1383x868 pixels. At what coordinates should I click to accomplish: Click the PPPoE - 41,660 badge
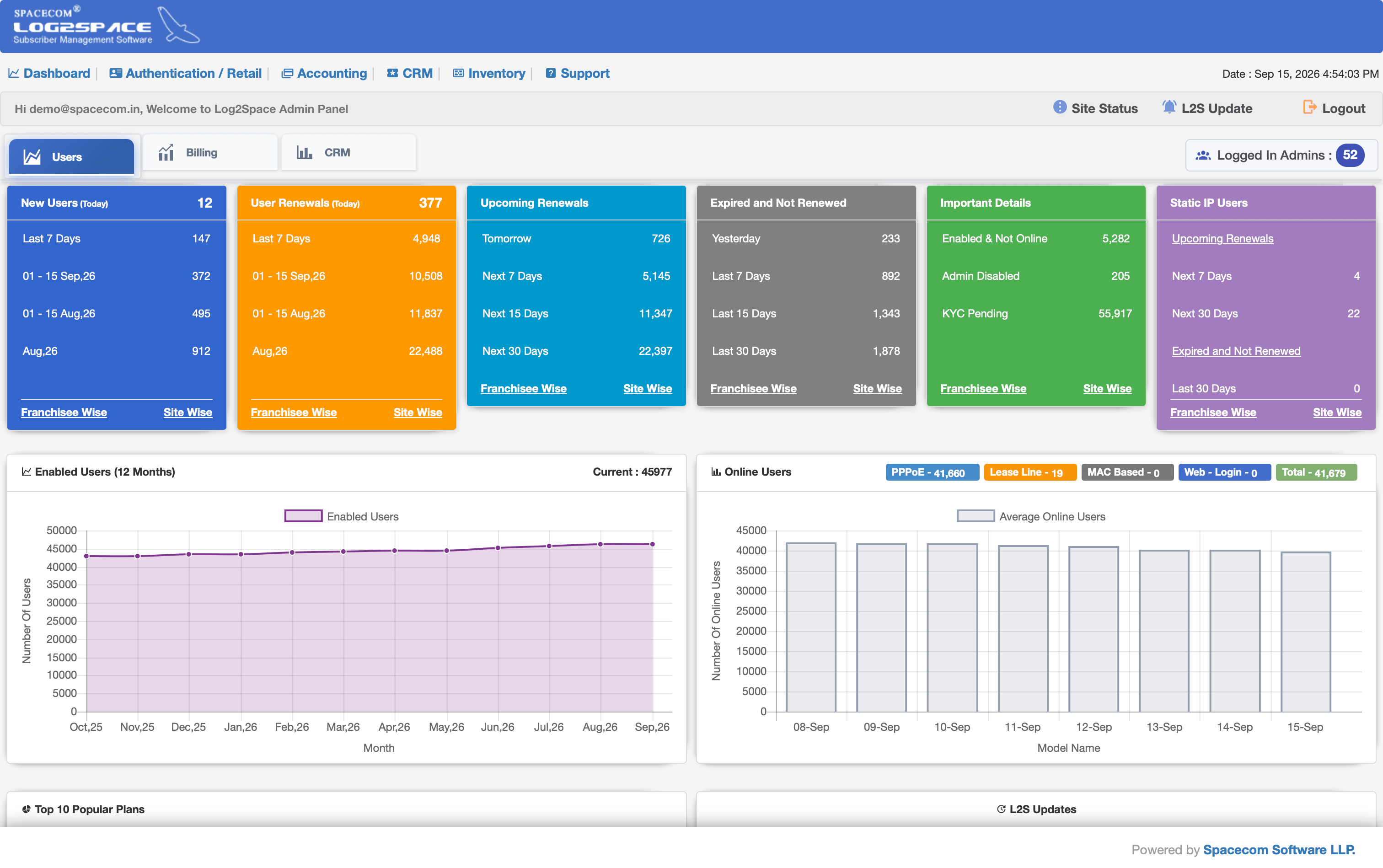[x=932, y=472]
